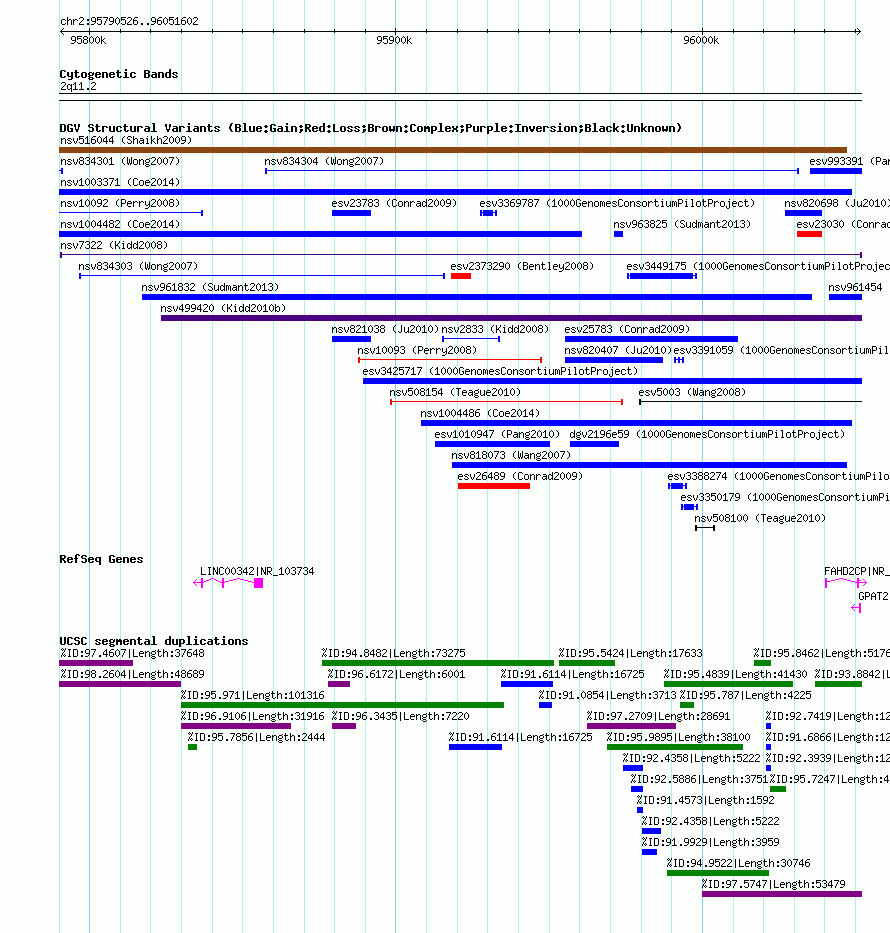
Task: Click the nsv508154 (Teague2010) label
Action: tap(455, 392)
